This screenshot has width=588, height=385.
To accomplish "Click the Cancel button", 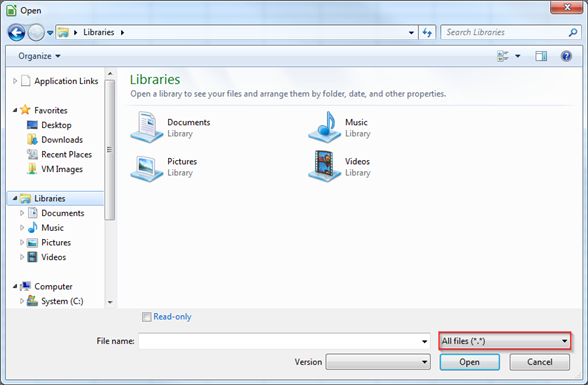I will point(540,362).
